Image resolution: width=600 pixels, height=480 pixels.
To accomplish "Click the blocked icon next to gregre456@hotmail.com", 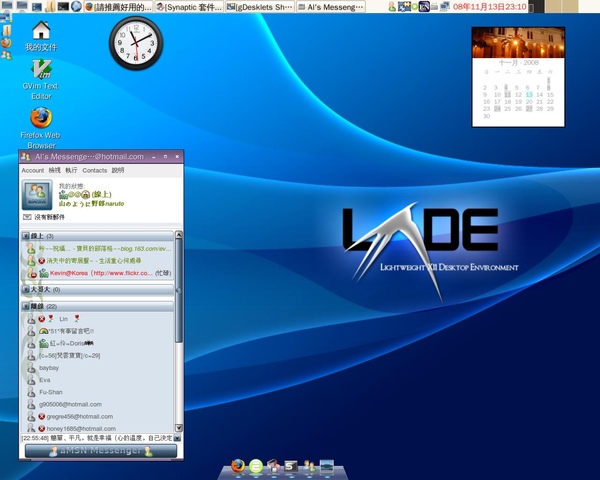I will (x=42, y=416).
